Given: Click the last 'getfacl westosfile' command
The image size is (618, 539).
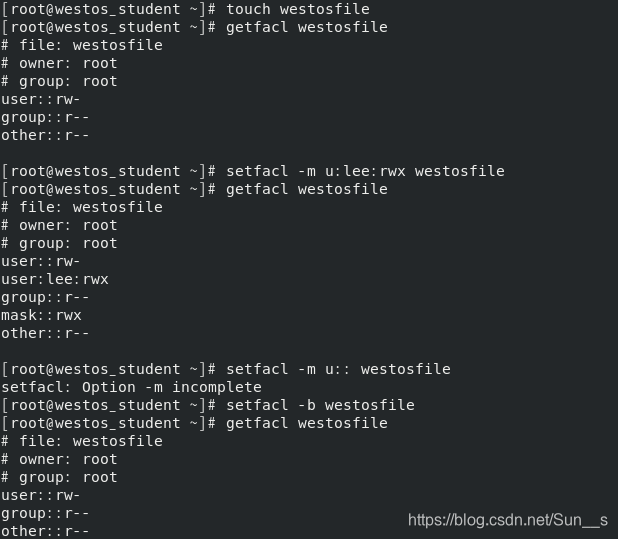Looking at the screenshot, I should click(x=307, y=423).
